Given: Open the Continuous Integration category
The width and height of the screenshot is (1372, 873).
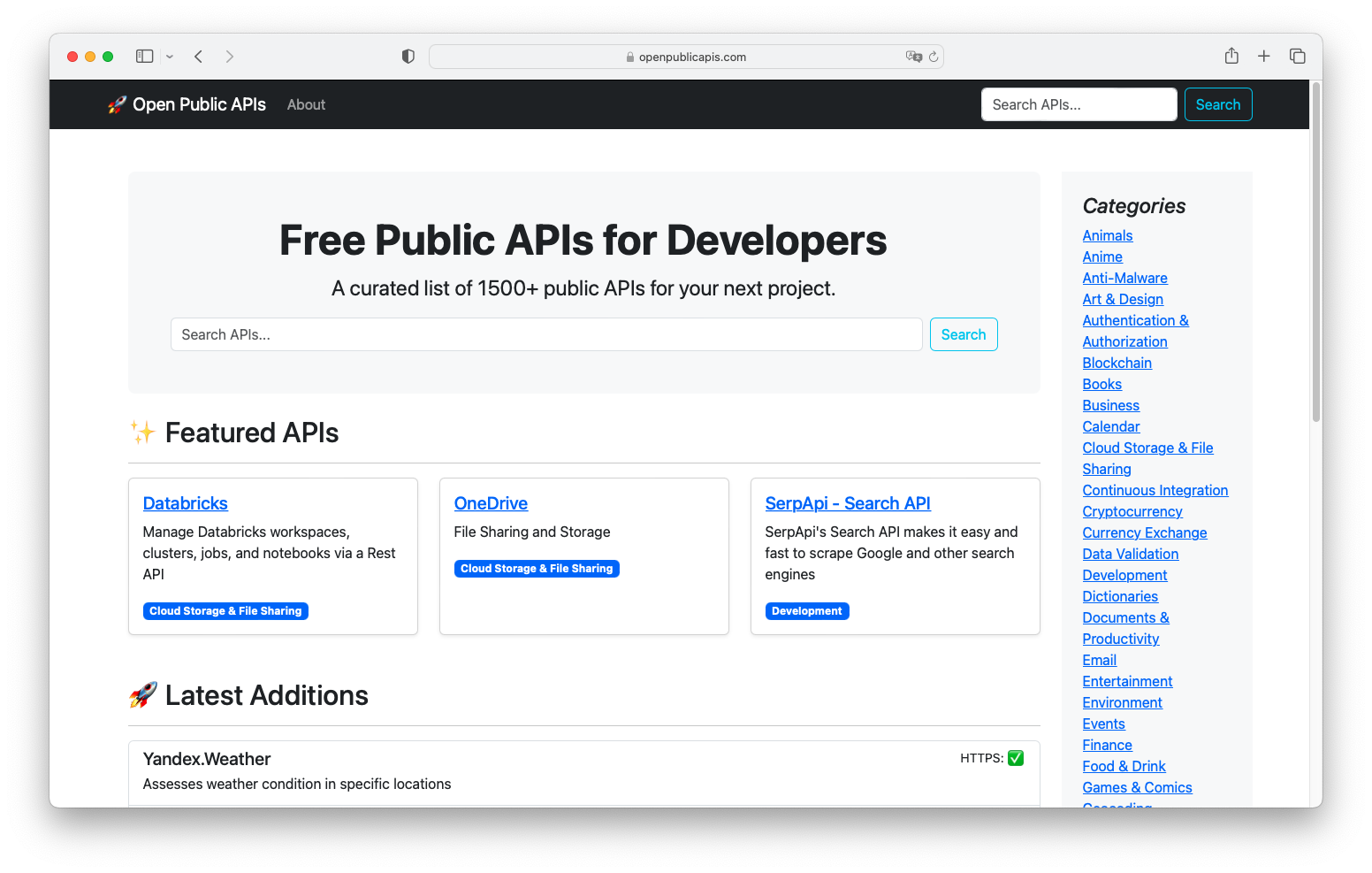Looking at the screenshot, I should coord(1155,490).
